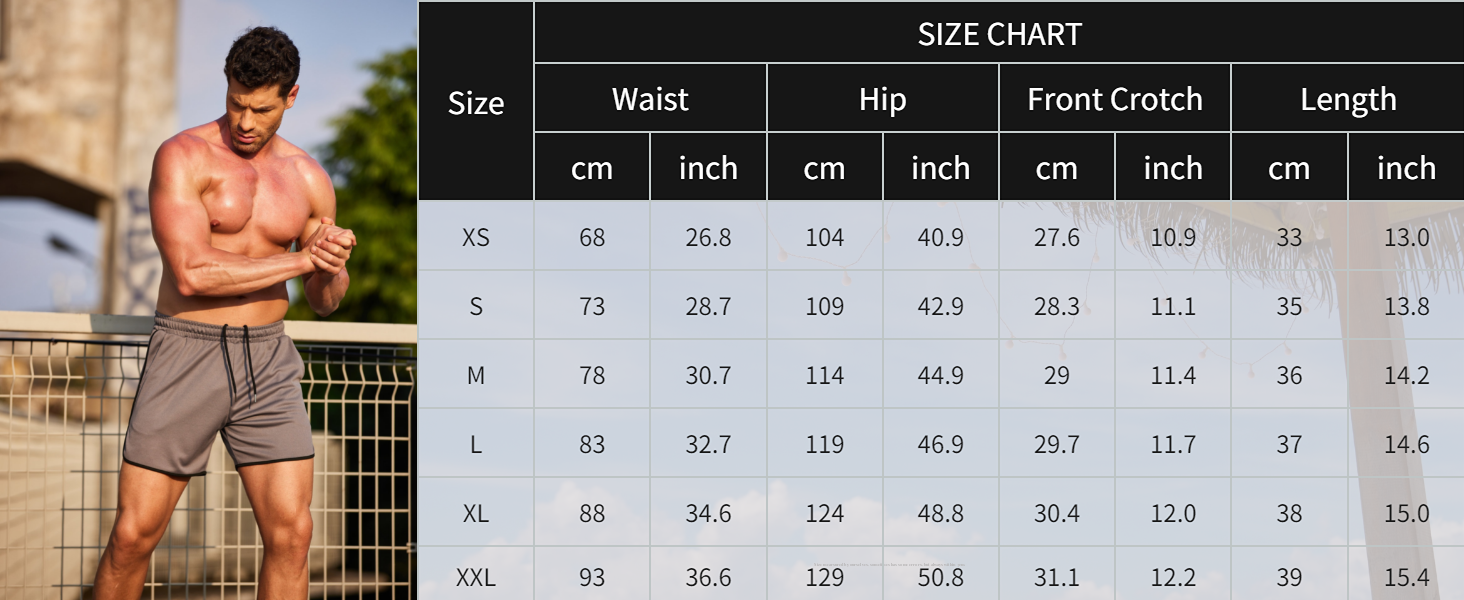Viewport: 1464px width, 600px height.
Task: Select the L size row label
Action: point(476,444)
